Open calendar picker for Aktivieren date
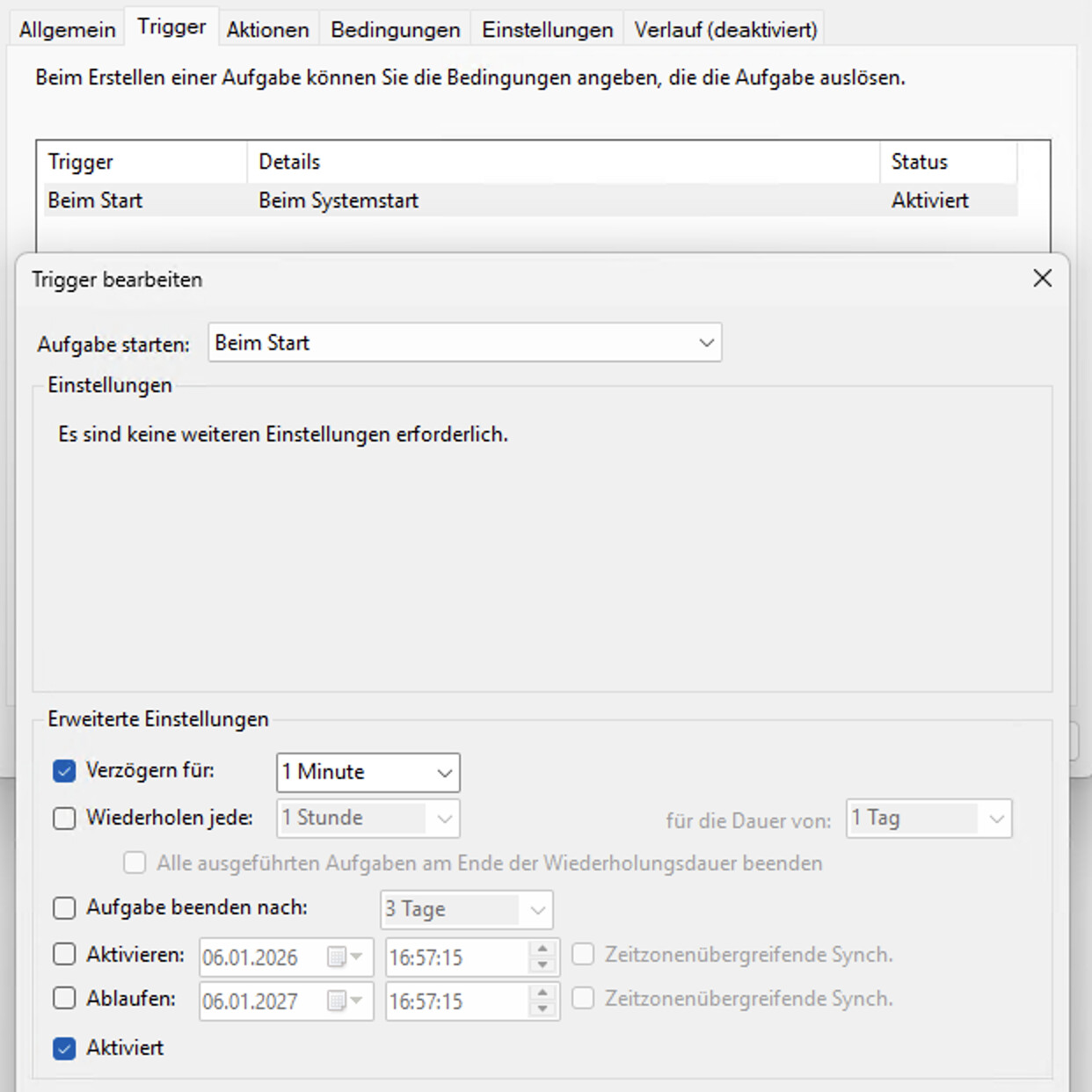The width and height of the screenshot is (1092, 1092). coord(345,957)
